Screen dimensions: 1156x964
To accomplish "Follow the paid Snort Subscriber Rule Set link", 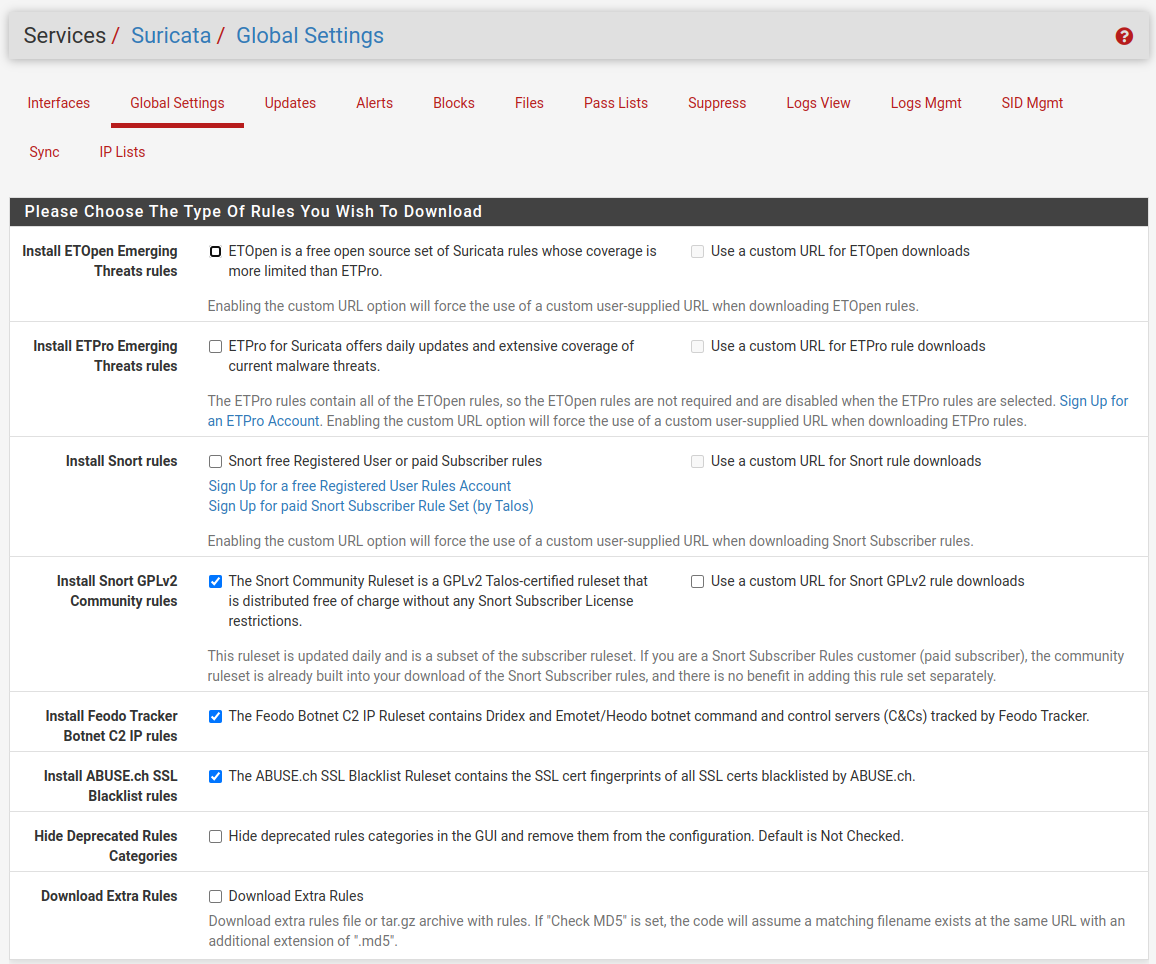I will 371,506.
